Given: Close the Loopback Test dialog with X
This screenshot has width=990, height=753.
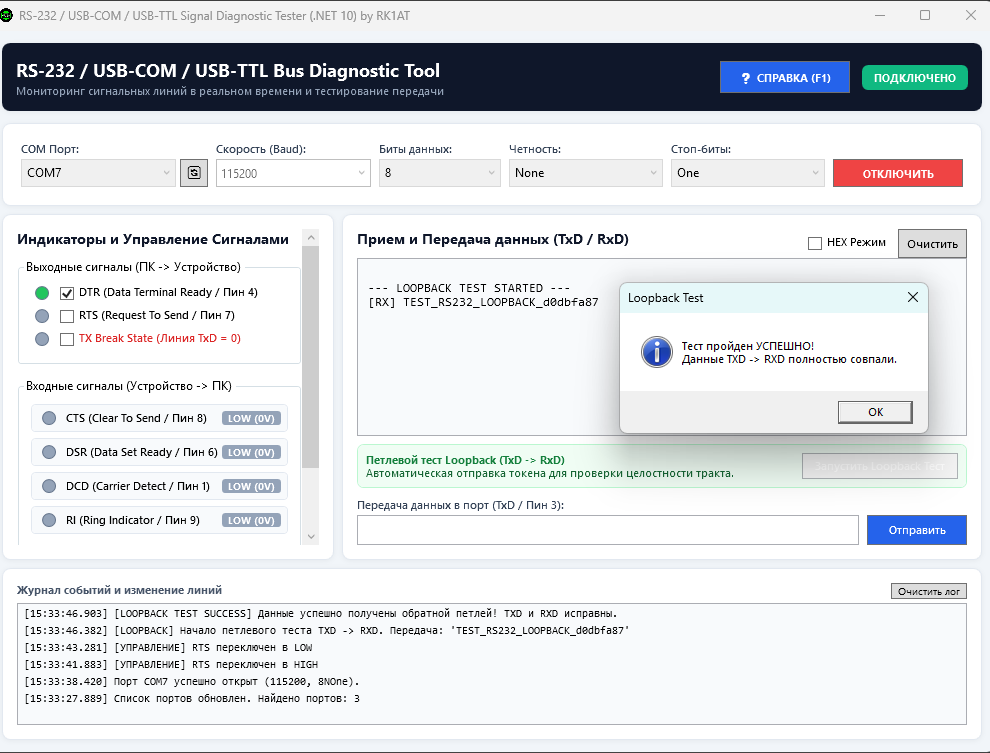Looking at the screenshot, I should pos(913,297).
